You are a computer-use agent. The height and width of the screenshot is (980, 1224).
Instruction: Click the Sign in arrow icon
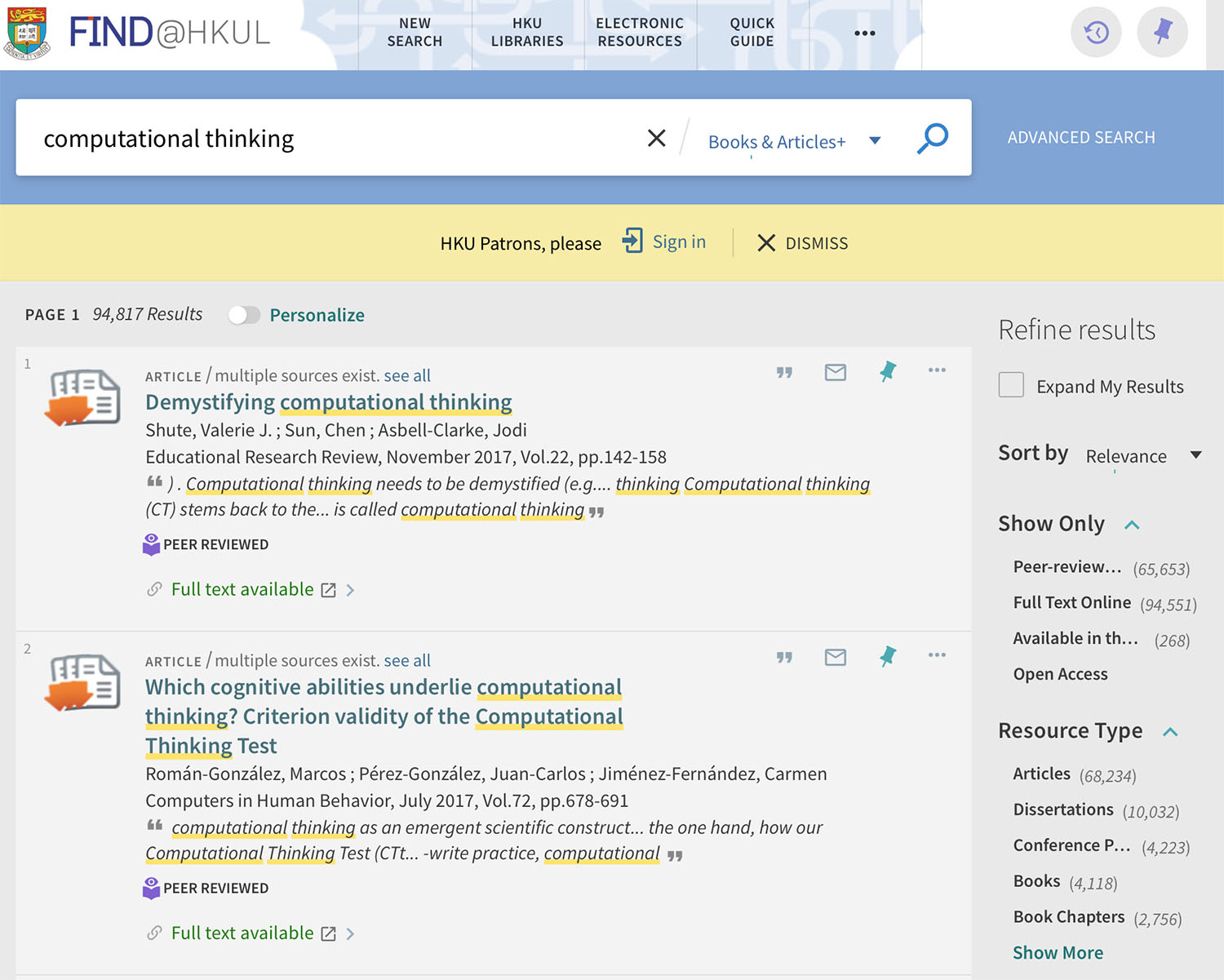(x=632, y=241)
